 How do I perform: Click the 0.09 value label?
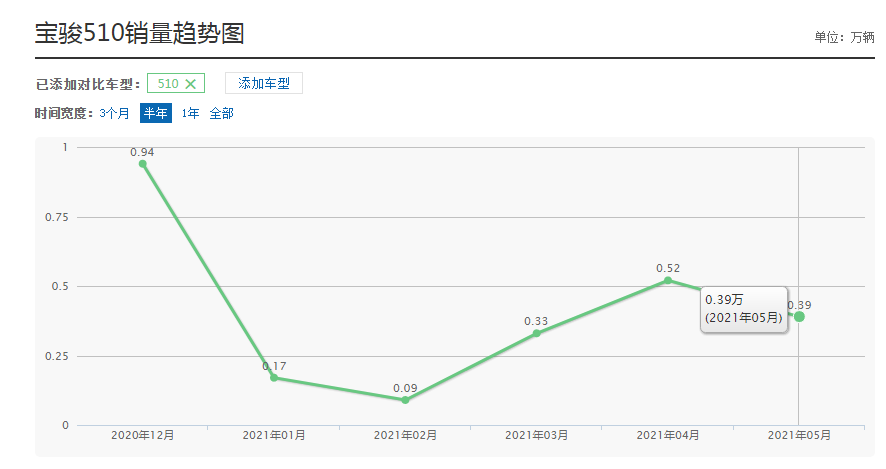point(405,388)
